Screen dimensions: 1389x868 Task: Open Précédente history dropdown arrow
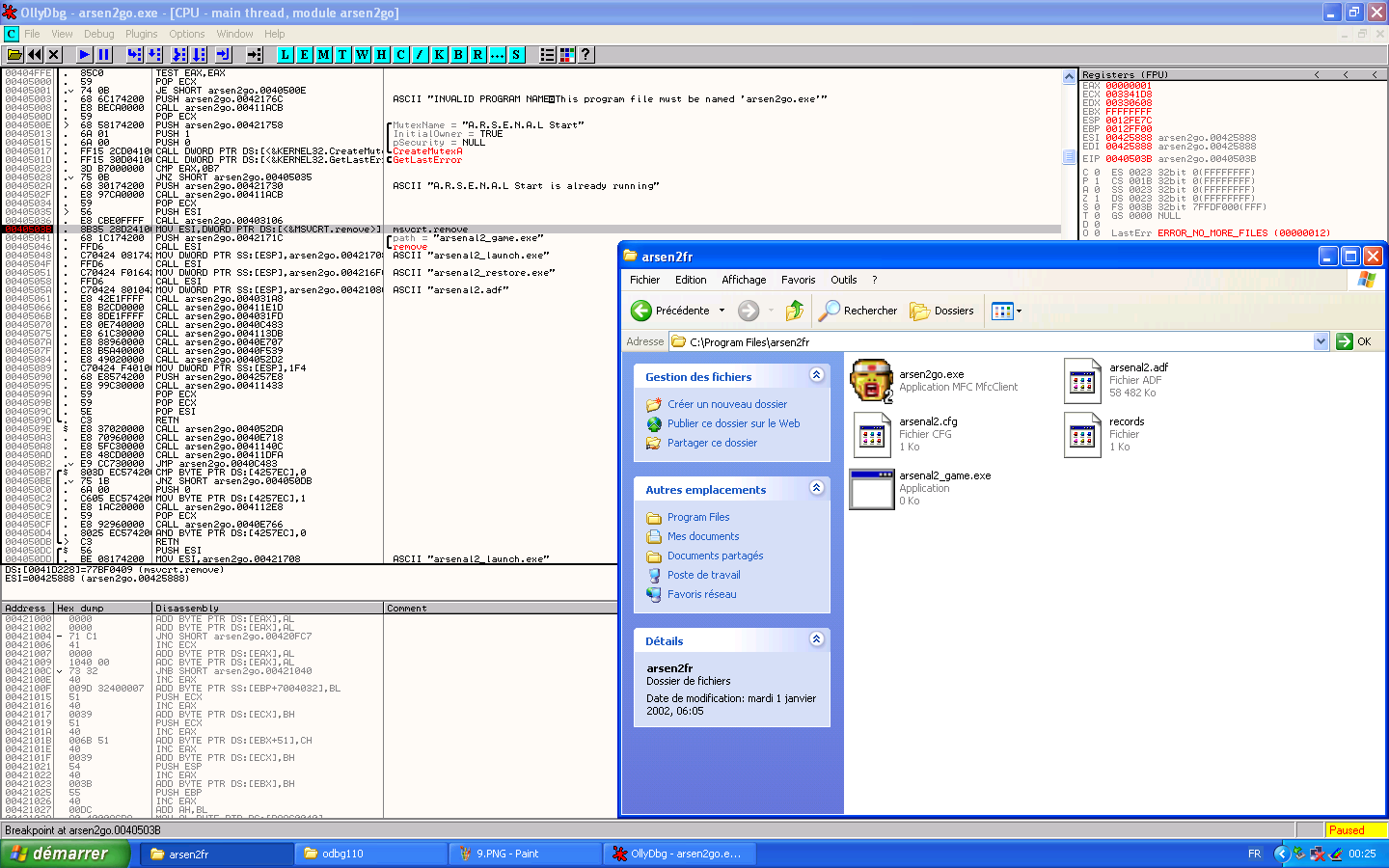[x=722, y=311]
